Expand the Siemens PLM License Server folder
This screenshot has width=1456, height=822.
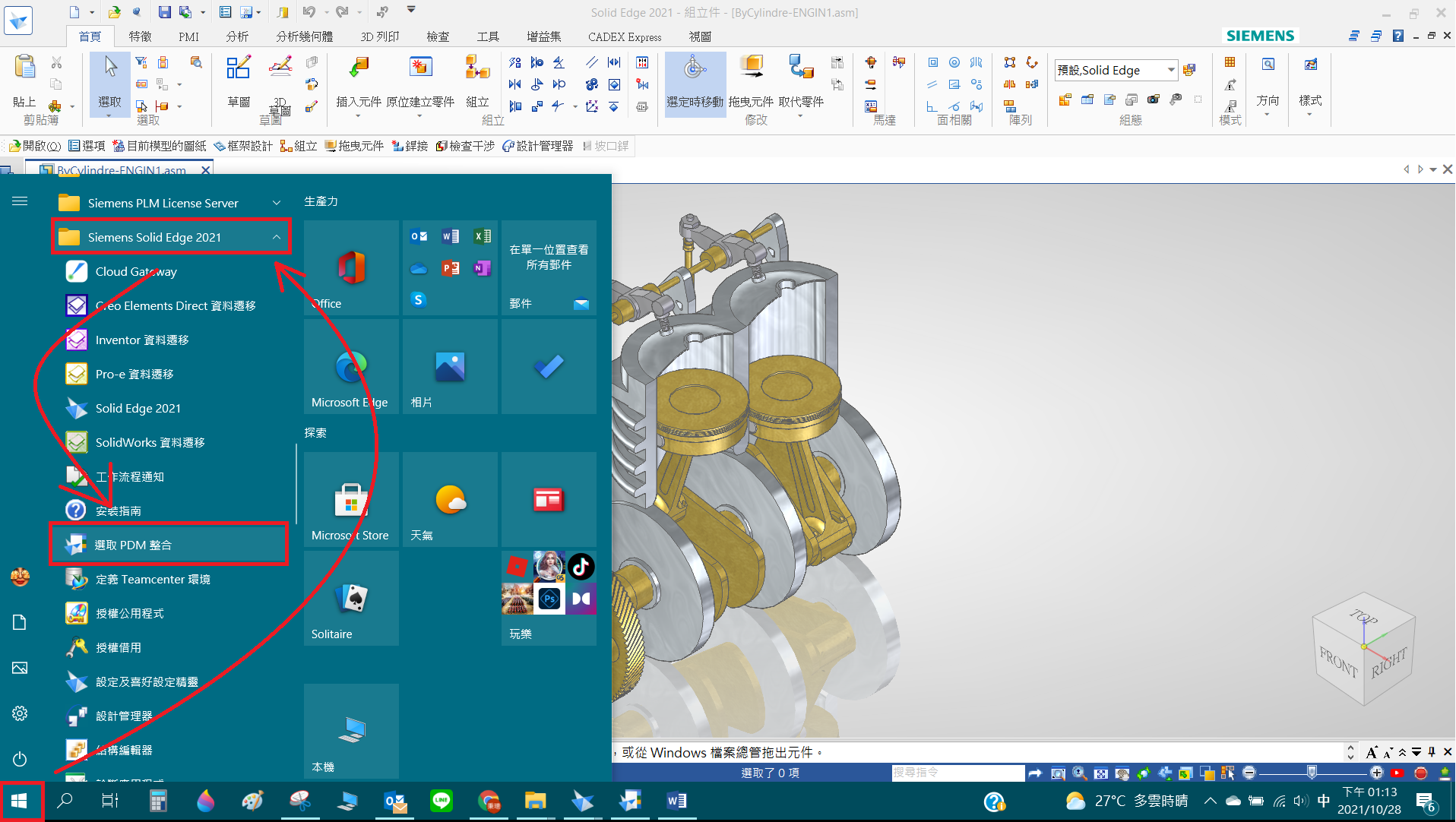(x=277, y=203)
